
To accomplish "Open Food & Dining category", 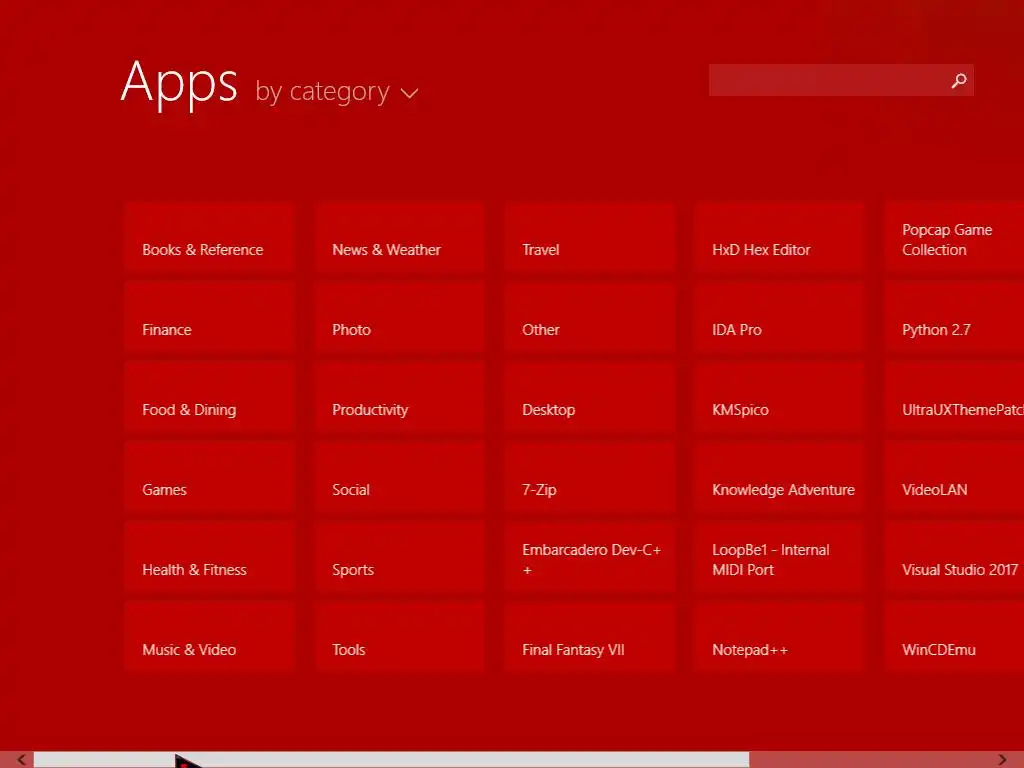I will (209, 397).
